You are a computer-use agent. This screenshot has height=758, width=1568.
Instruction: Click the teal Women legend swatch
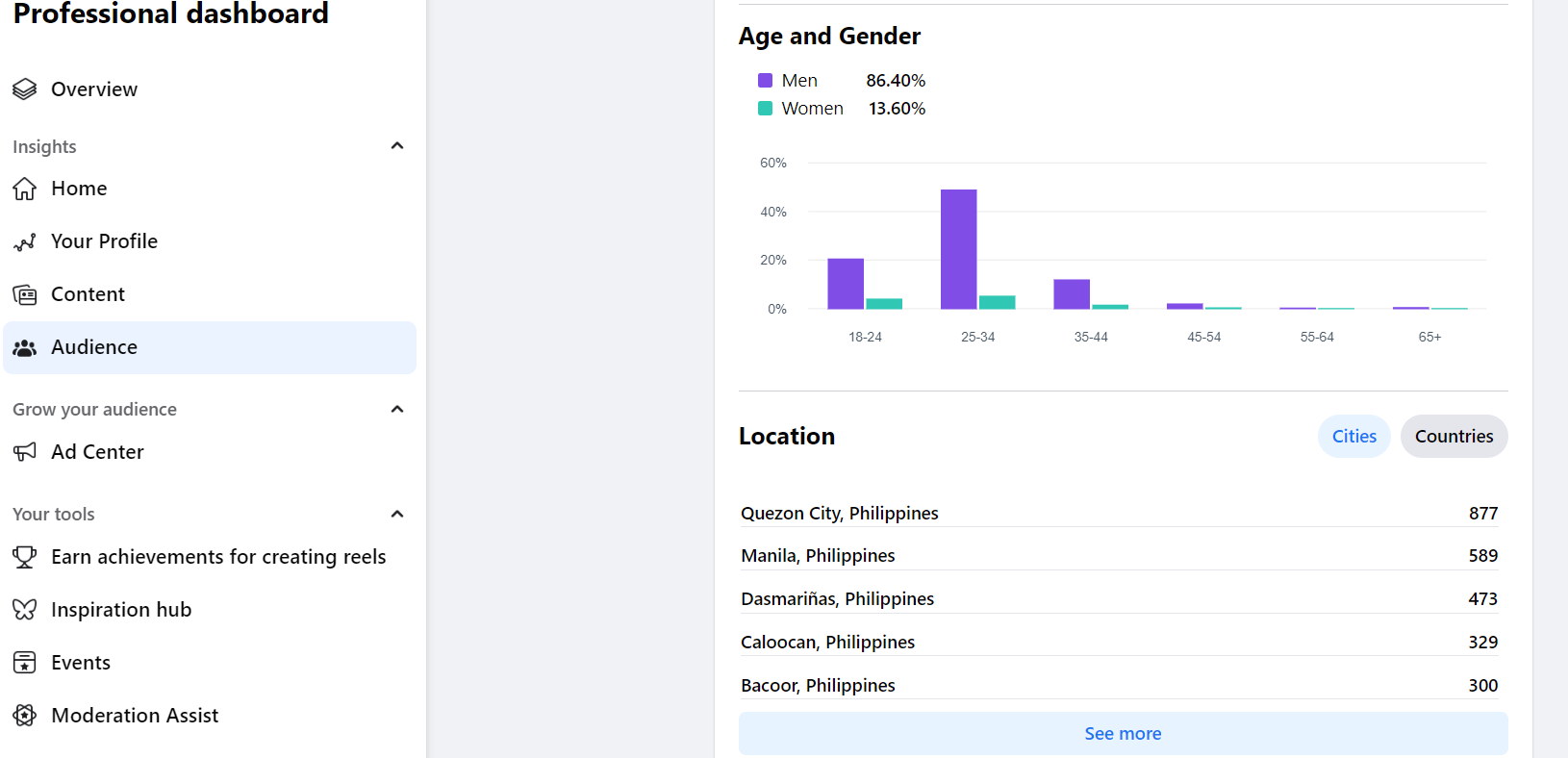coord(766,109)
